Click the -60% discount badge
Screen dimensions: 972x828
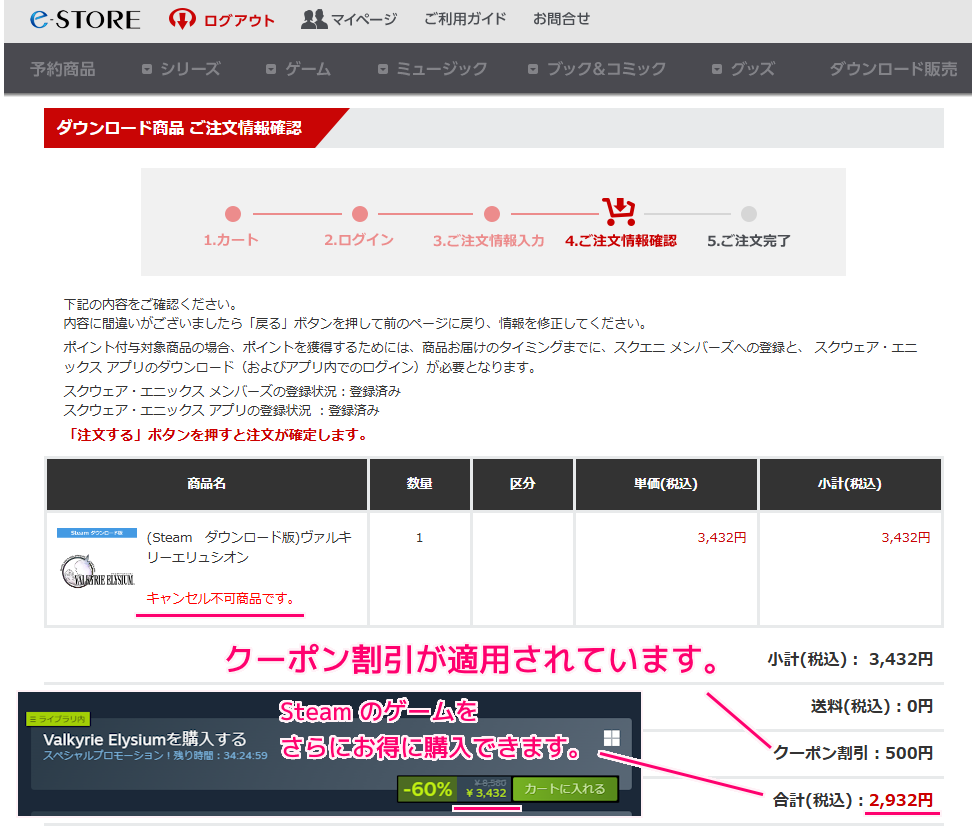pyautogui.click(x=427, y=788)
